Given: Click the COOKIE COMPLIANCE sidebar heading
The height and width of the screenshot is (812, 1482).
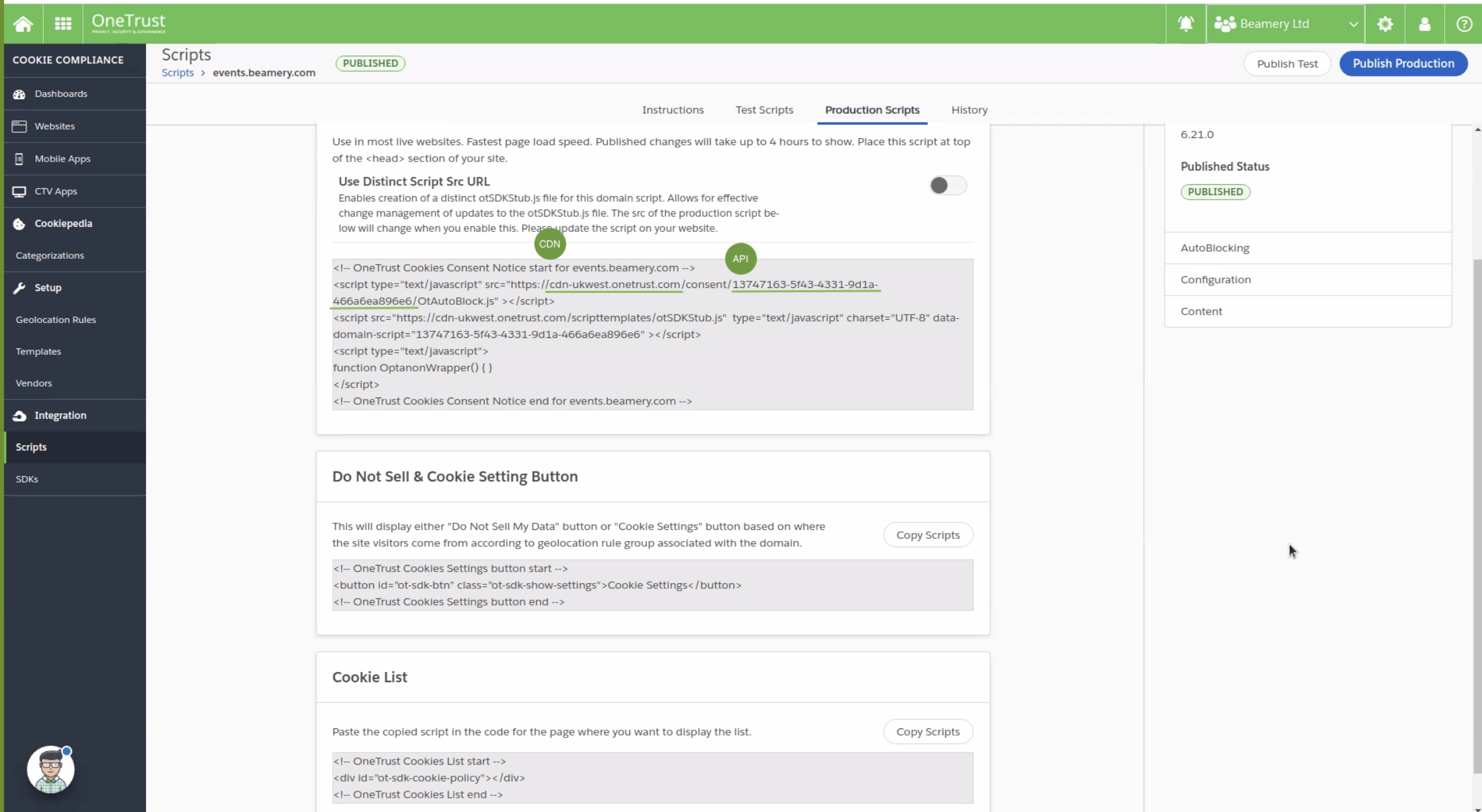Looking at the screenshot, I should [x=68, y=60].
